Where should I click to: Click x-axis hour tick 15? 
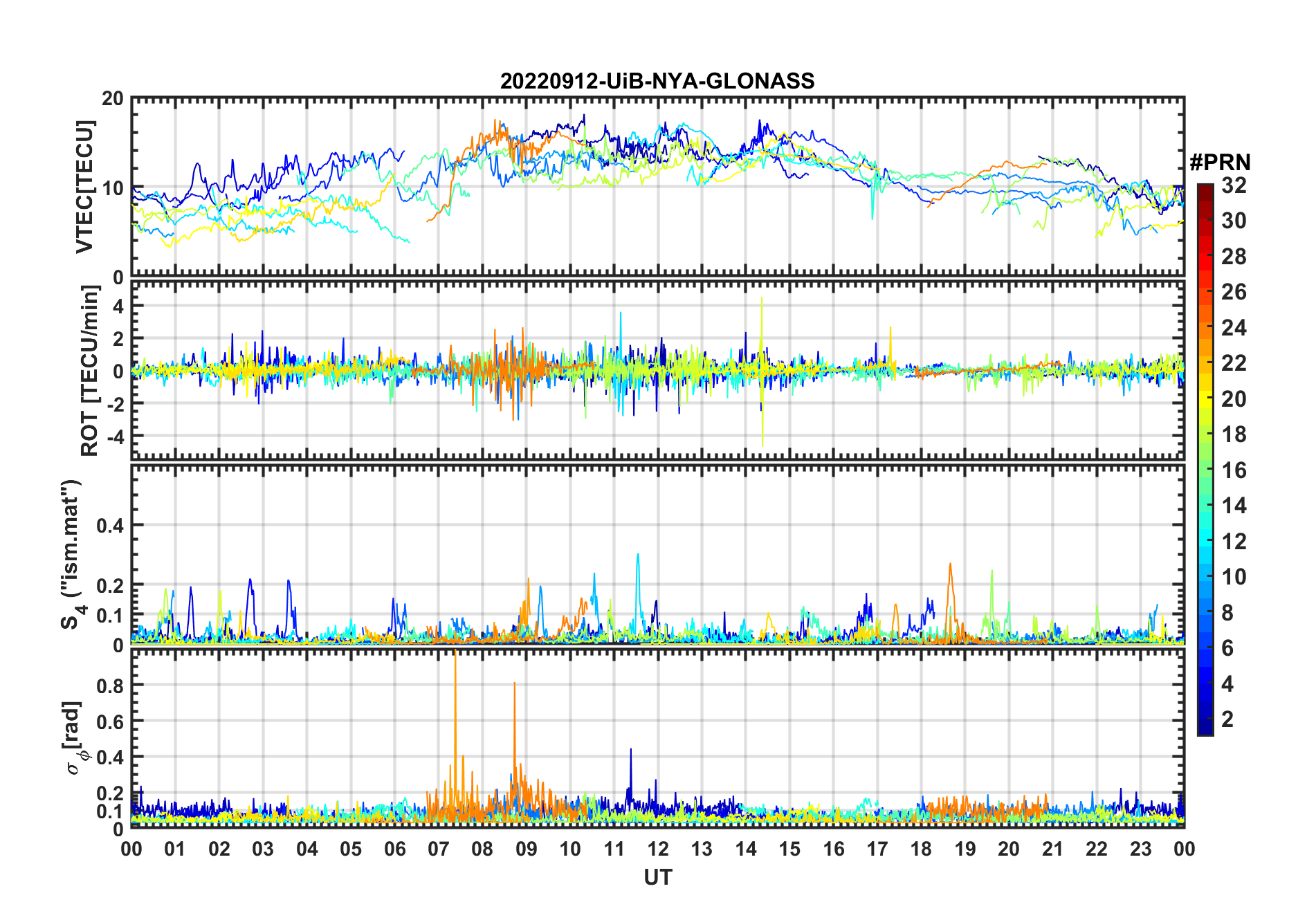tap(789, 849)
